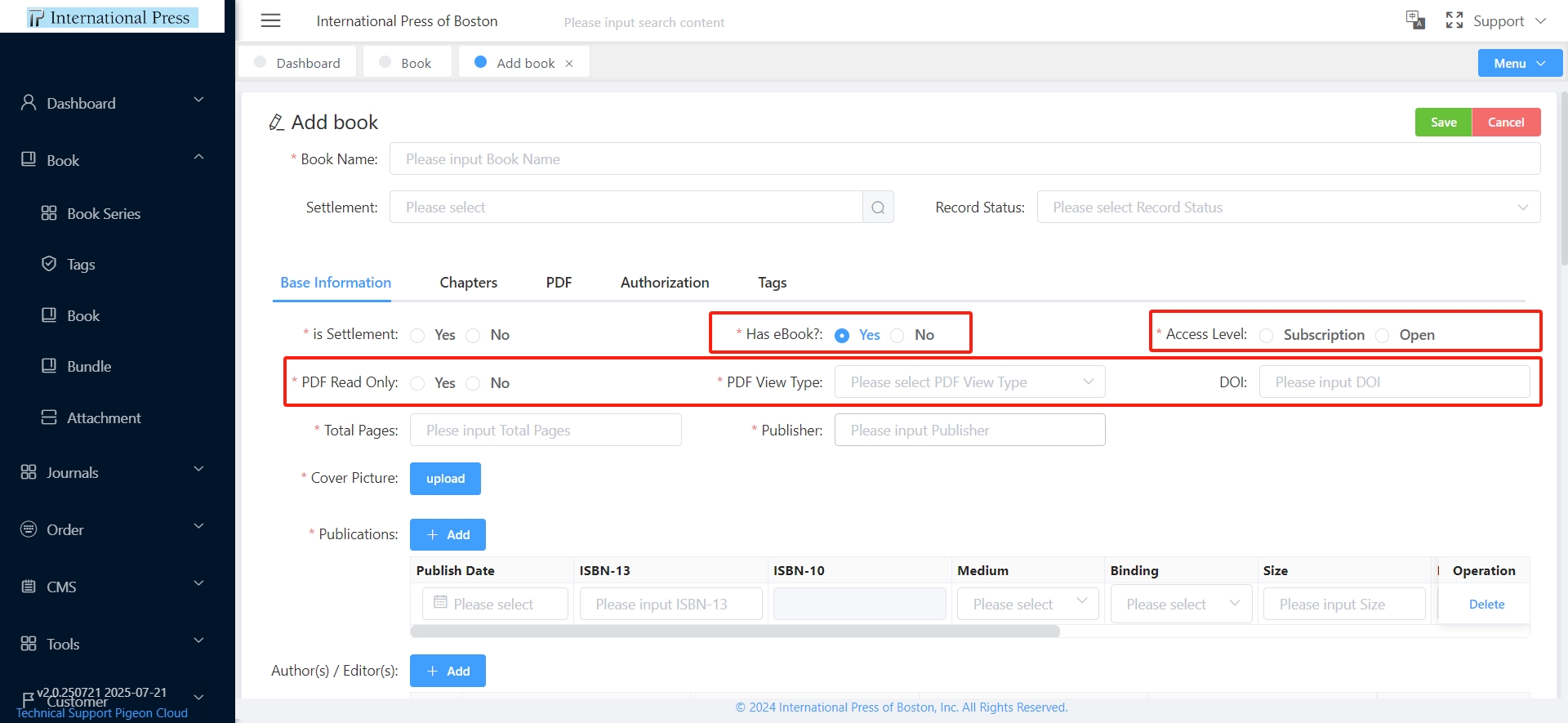Switch to the Authorization tab
The height and width of the screenshot is (723, 1568).
click(665, 283)
